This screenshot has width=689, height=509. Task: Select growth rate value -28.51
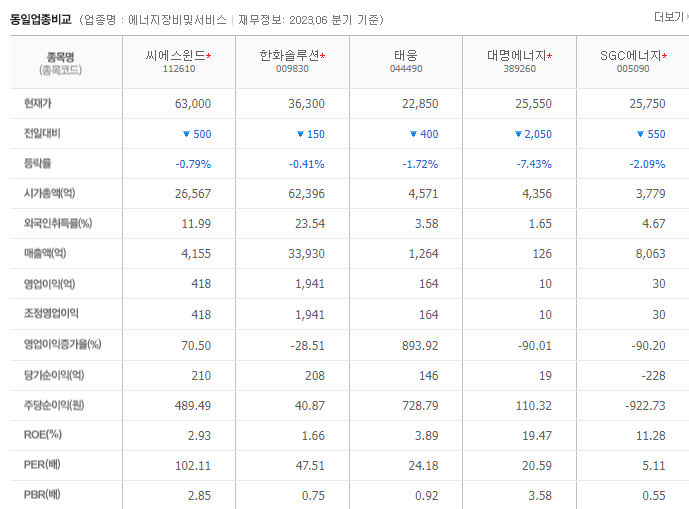[308, 345]
